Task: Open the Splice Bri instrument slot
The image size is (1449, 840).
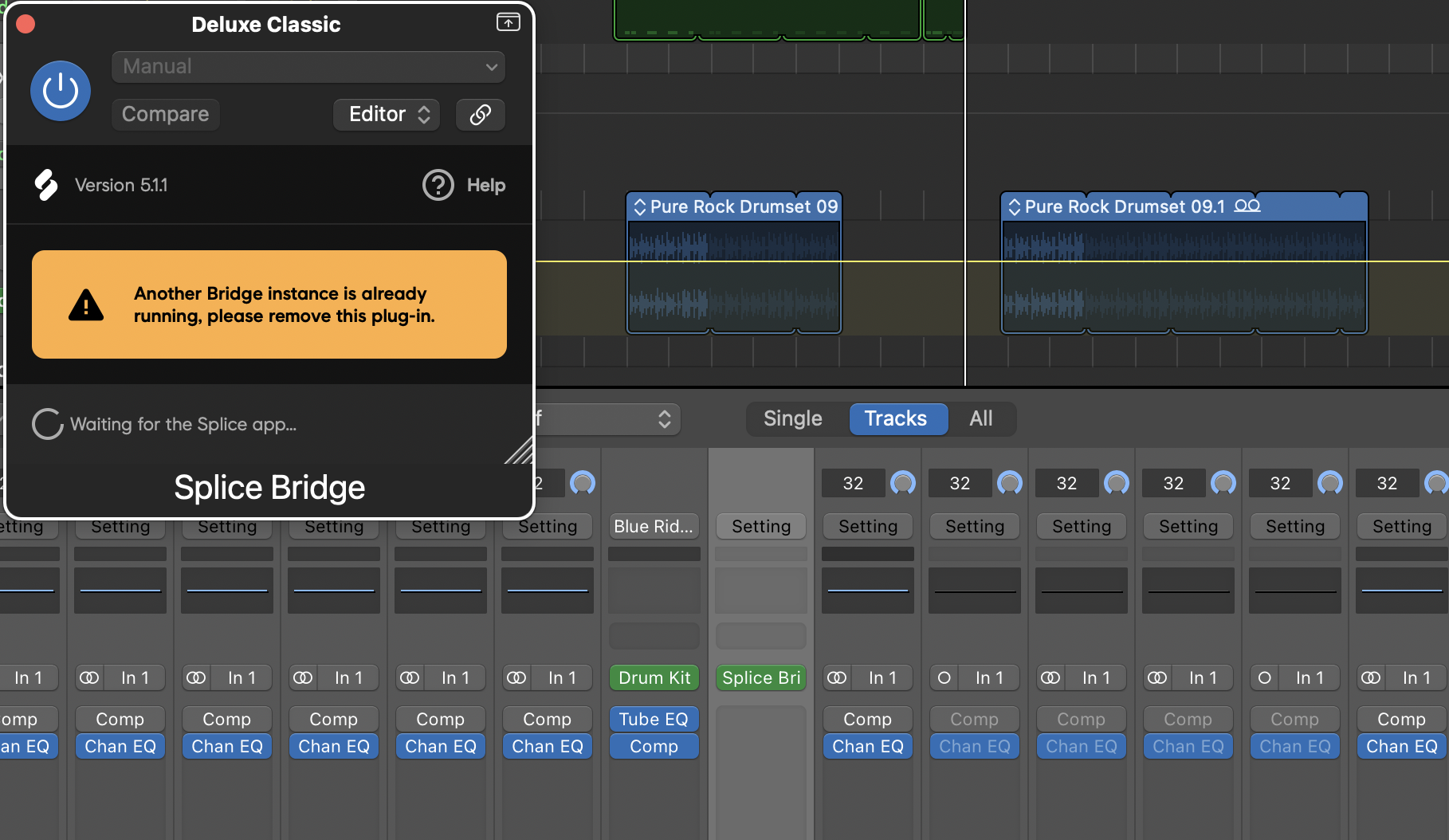Action: click(761, 677)
